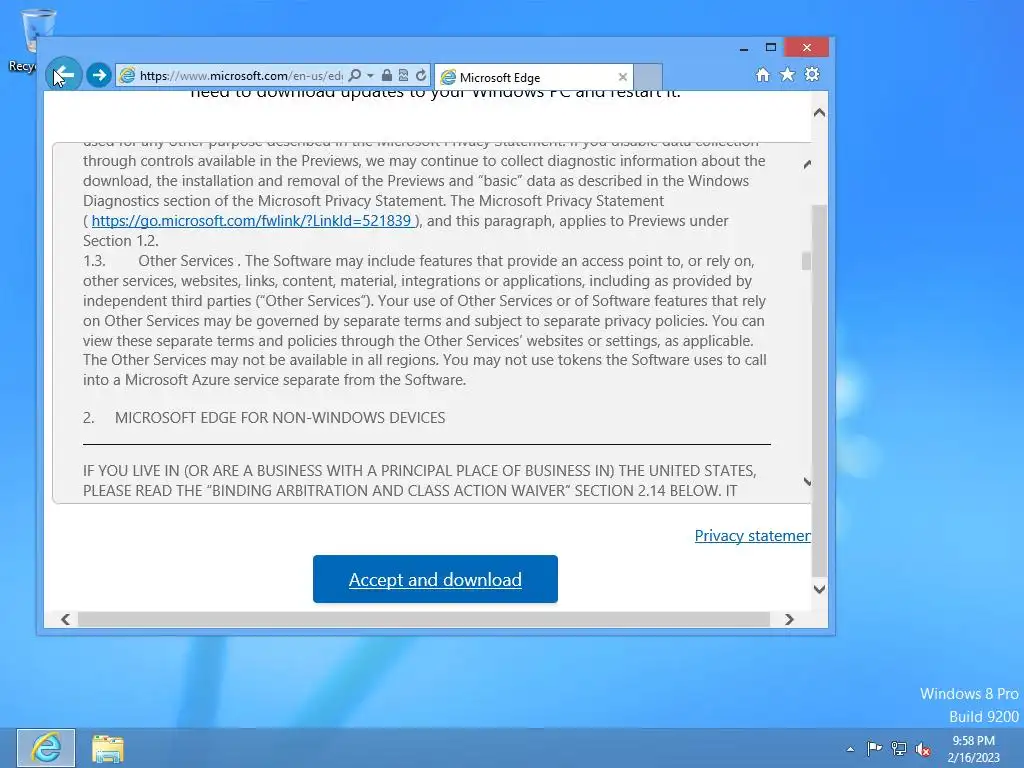Viewport: 1024px width, 768px height.
Task: Refresh the page using the reload icon
Action: [x=421, y=75]
